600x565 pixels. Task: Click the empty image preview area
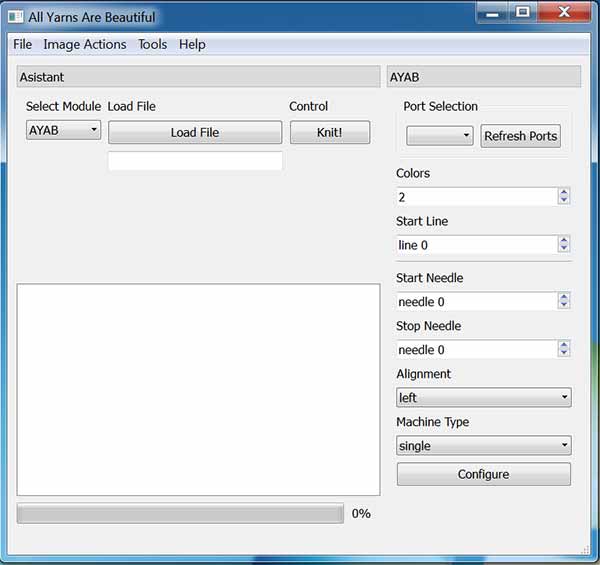point(198,389)
